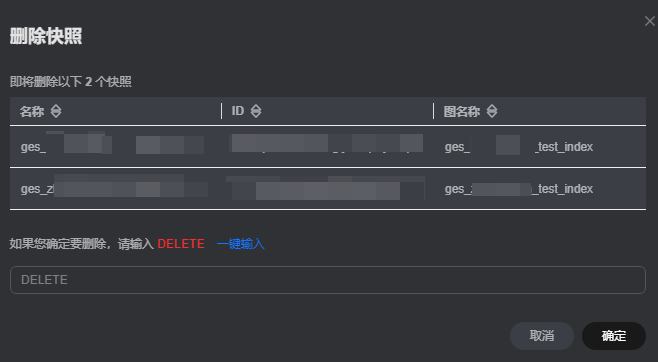
Task: Sort by 名称 using its sort arrows
Action: (56, 111)
